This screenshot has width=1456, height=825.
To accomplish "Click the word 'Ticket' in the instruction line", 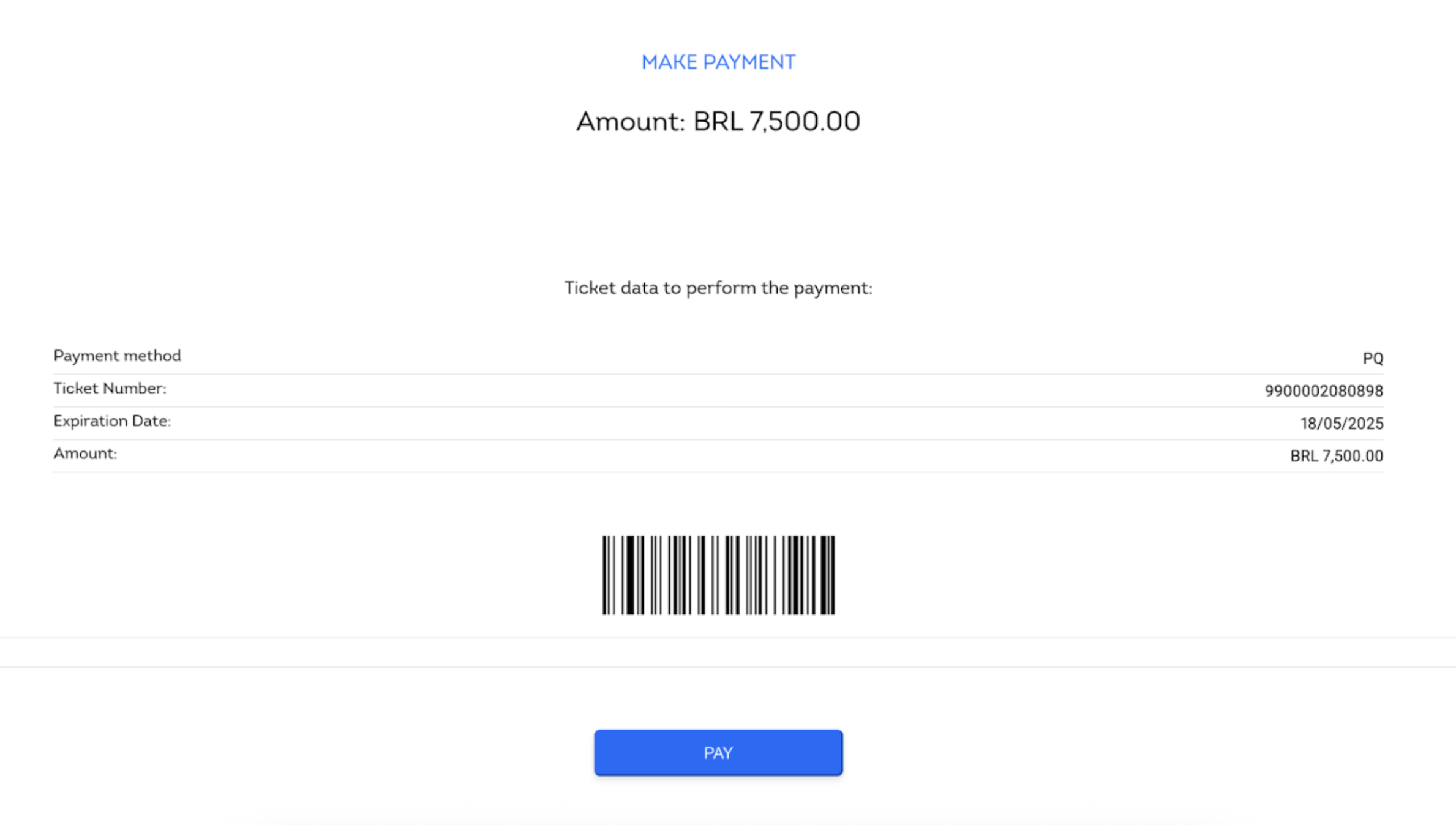I will [590, 288].
